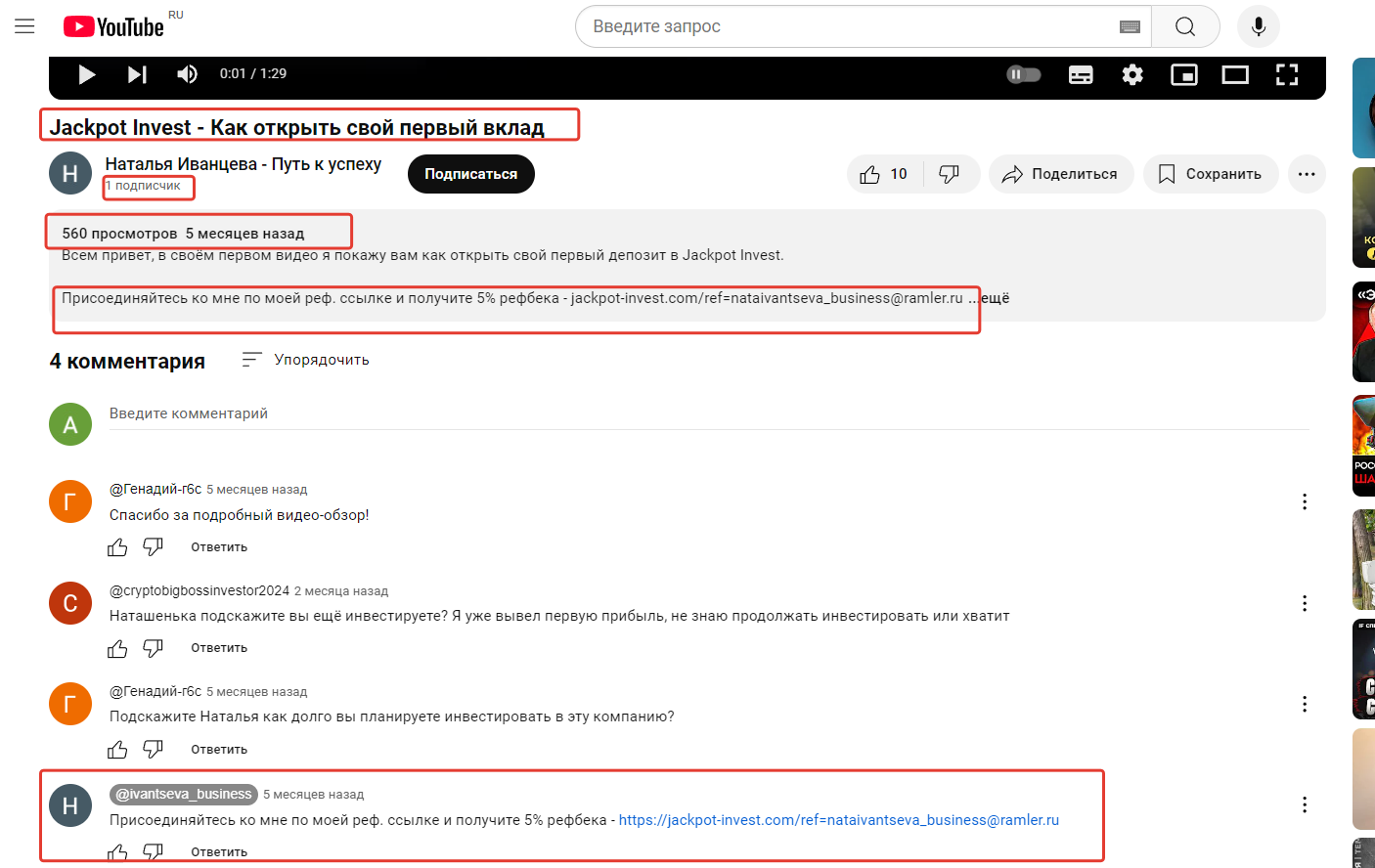1375x868 pixels.
Task: Like the video with 10 likes
Action: (884, 174)
